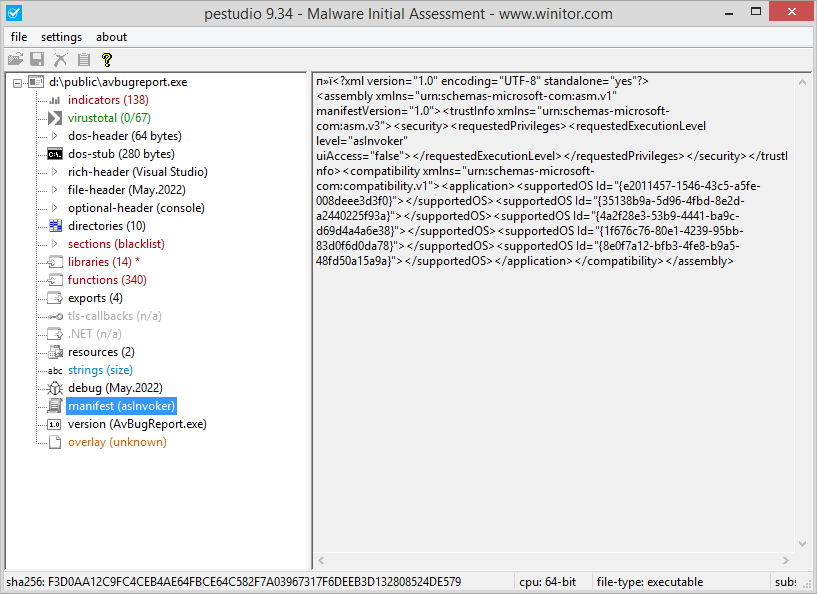Click the vertical scrollbar down arrow
This screenshot has width=817, height=594.
coord(802,543)
